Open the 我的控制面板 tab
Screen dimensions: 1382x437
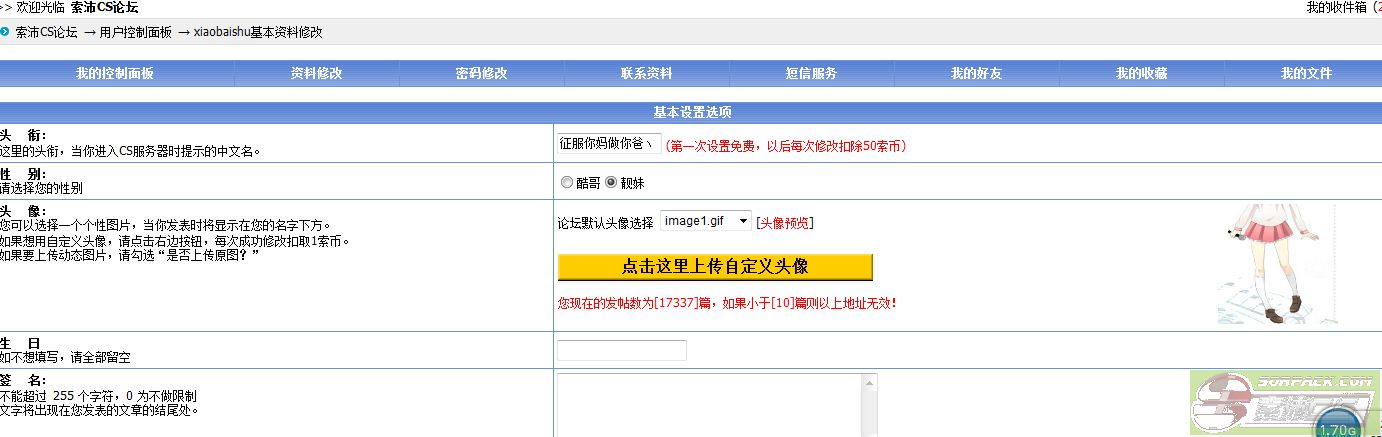click(115, 74)
